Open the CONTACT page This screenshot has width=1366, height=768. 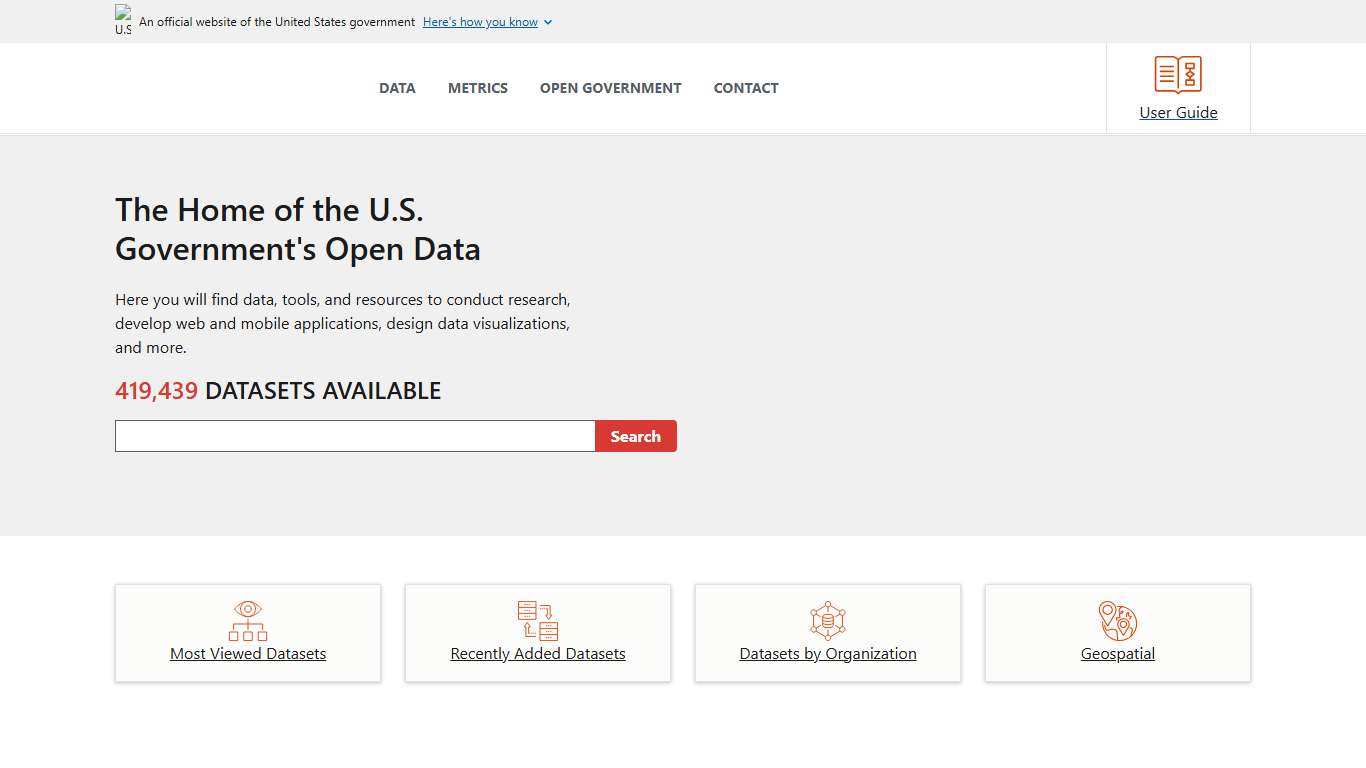click(x=746, y=88)
